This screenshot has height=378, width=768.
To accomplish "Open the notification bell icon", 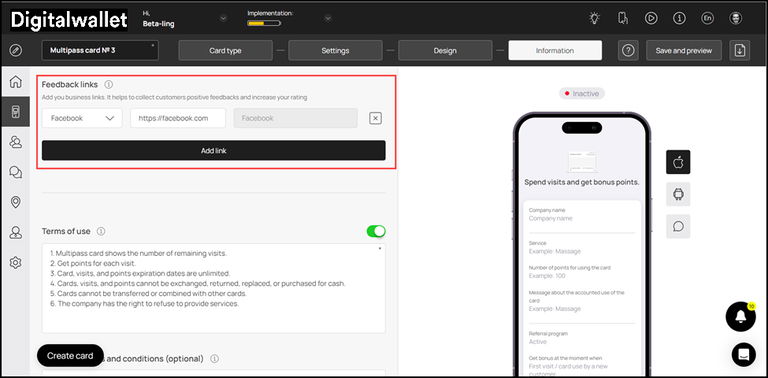I will point(741,317).
